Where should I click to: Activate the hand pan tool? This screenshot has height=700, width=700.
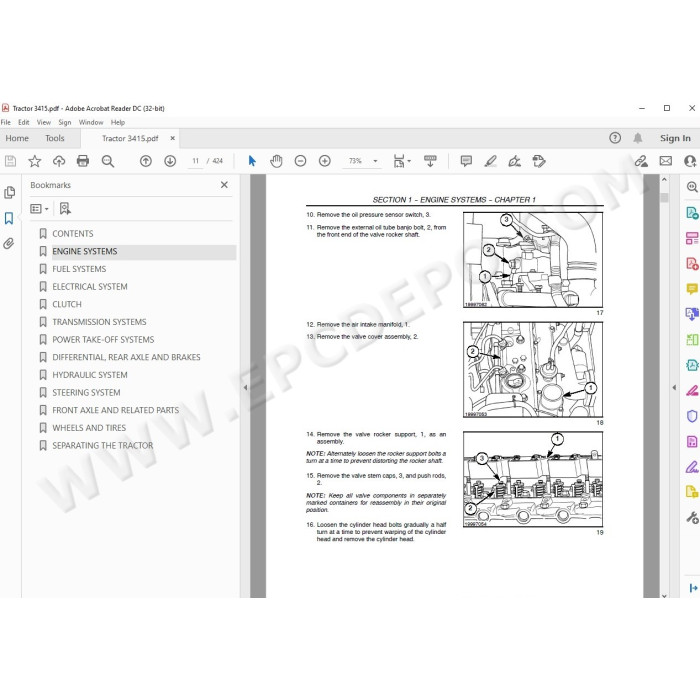[x=276, y=161]
